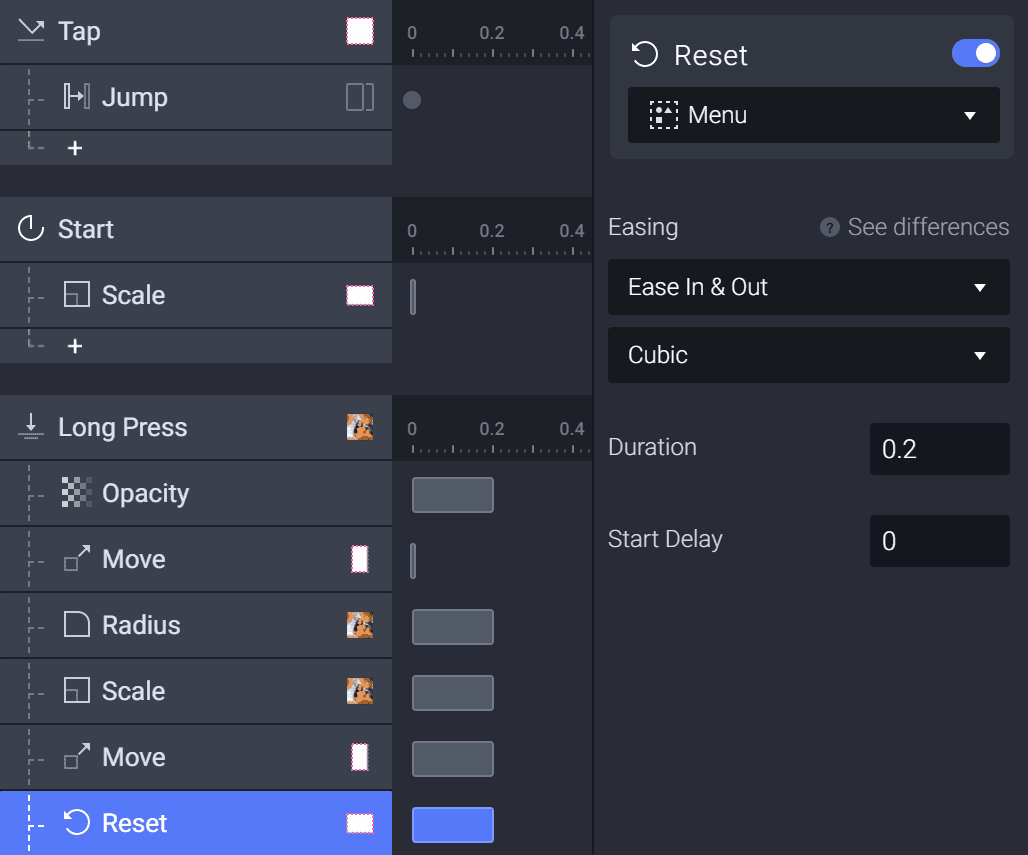
Task: Click the Reset icon in properties panel
Action: [x=644, y=54]
